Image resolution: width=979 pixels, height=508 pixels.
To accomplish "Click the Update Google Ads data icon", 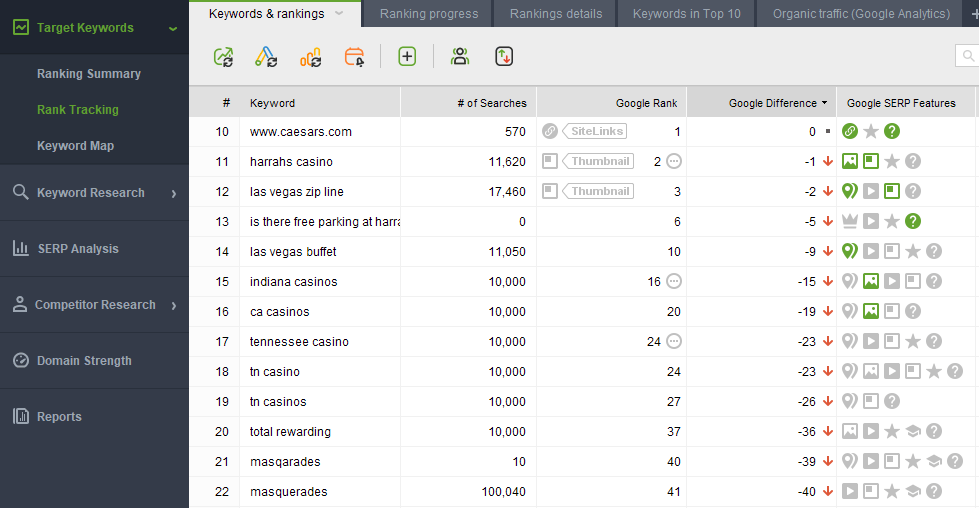I will pos(266,57).
